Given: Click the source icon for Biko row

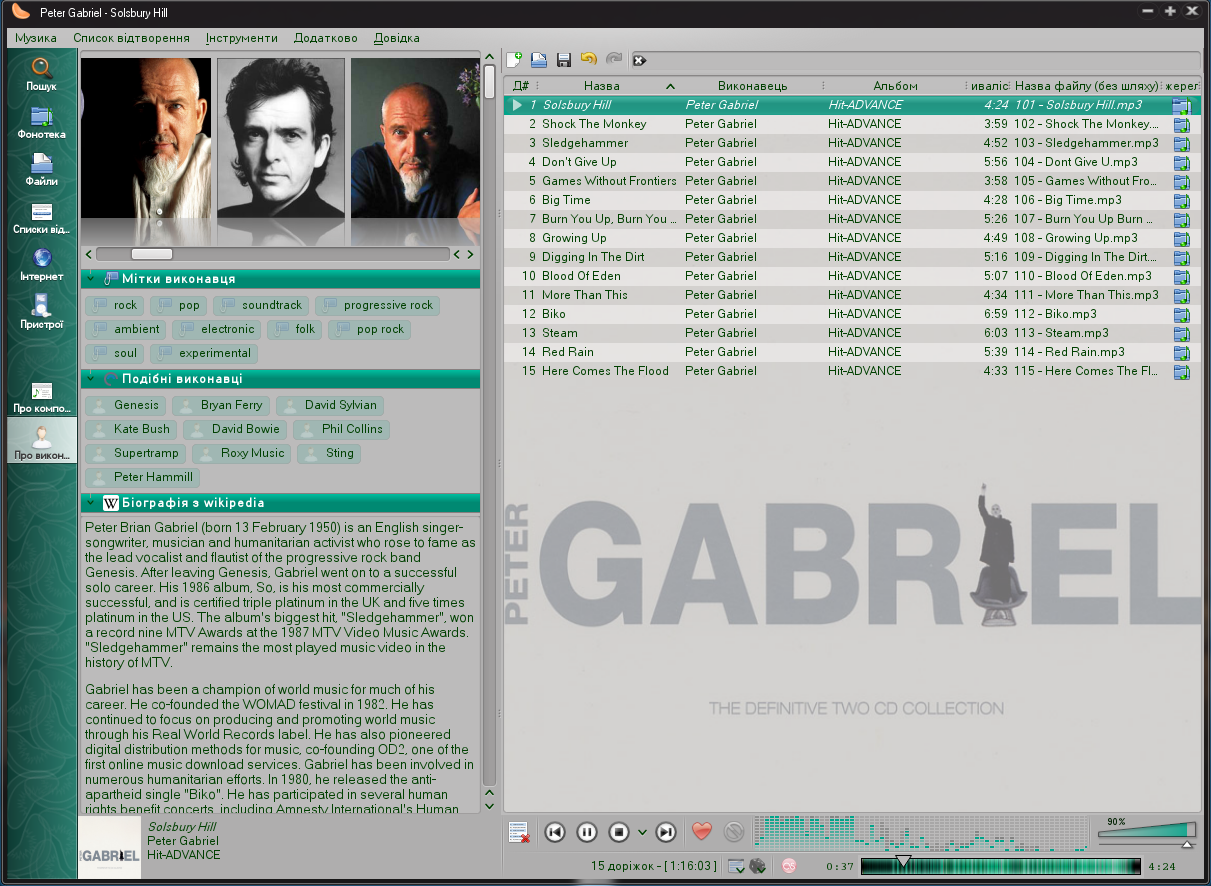Looking at the screenshot, I should (x=1182, y=314).
